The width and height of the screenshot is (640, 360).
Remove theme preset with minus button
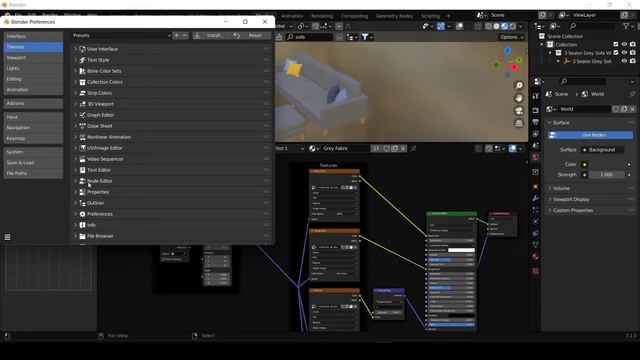[x=185, y=36]
